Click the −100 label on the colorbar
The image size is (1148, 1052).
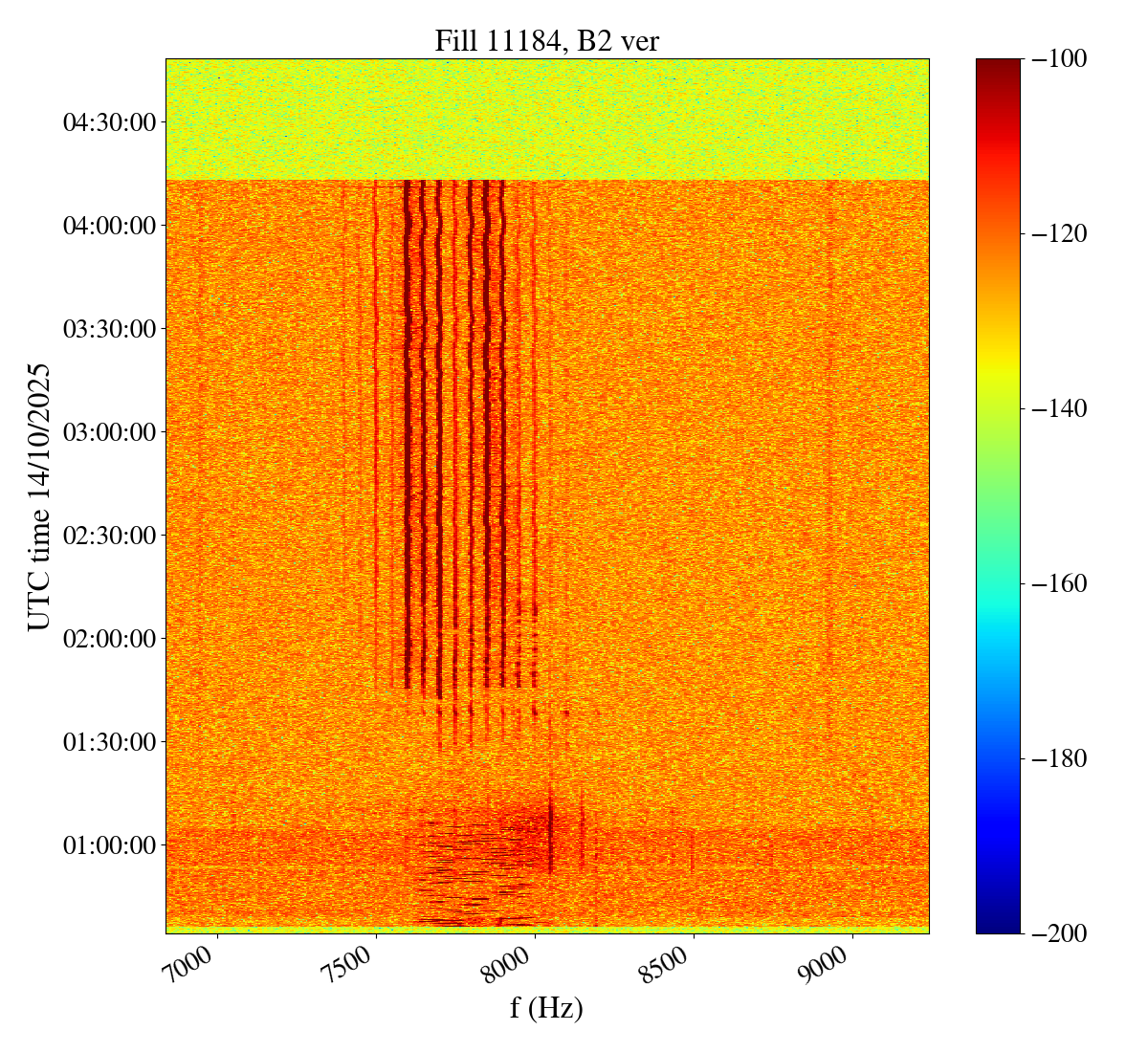(1059, 59)
